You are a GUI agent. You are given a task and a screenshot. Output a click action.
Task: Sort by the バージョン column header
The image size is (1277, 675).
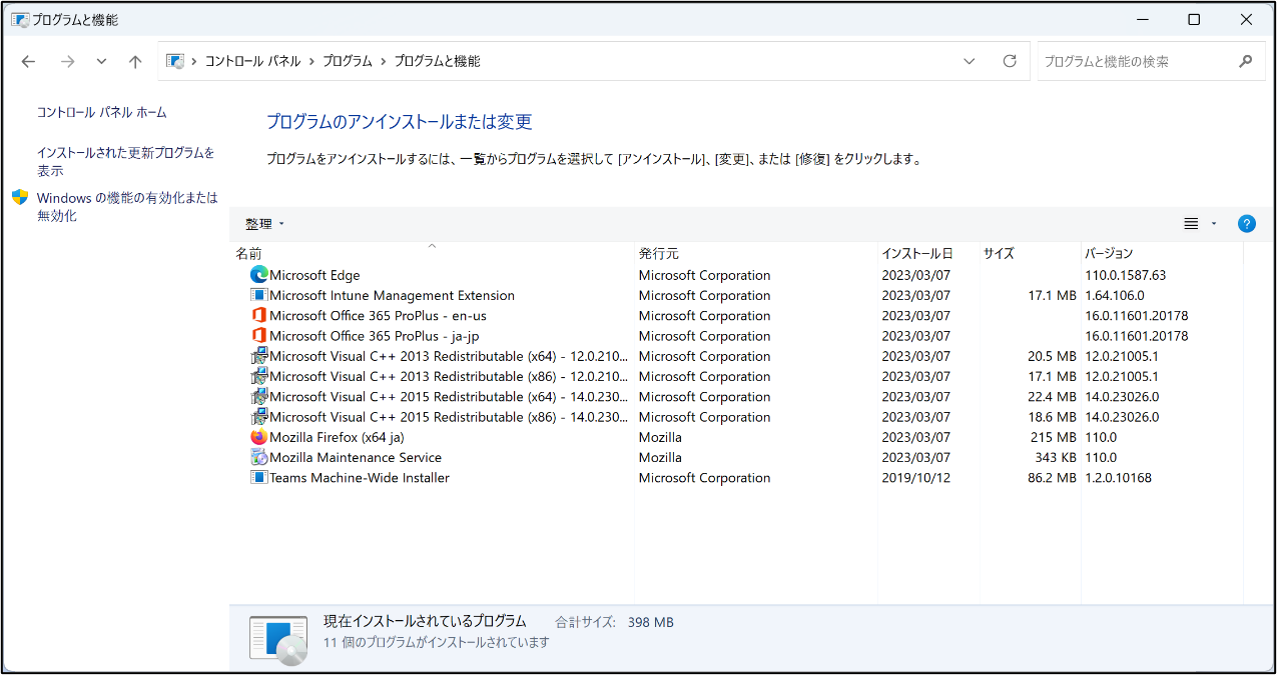pyautogui.click(x=1161, y=253)
